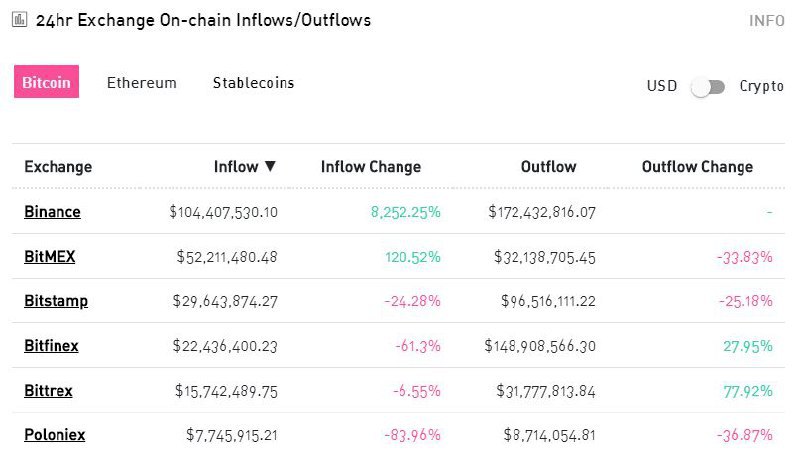Sort by the Outflow column header
This screenshot has height=471, width=800.
(x=549, y=167)
